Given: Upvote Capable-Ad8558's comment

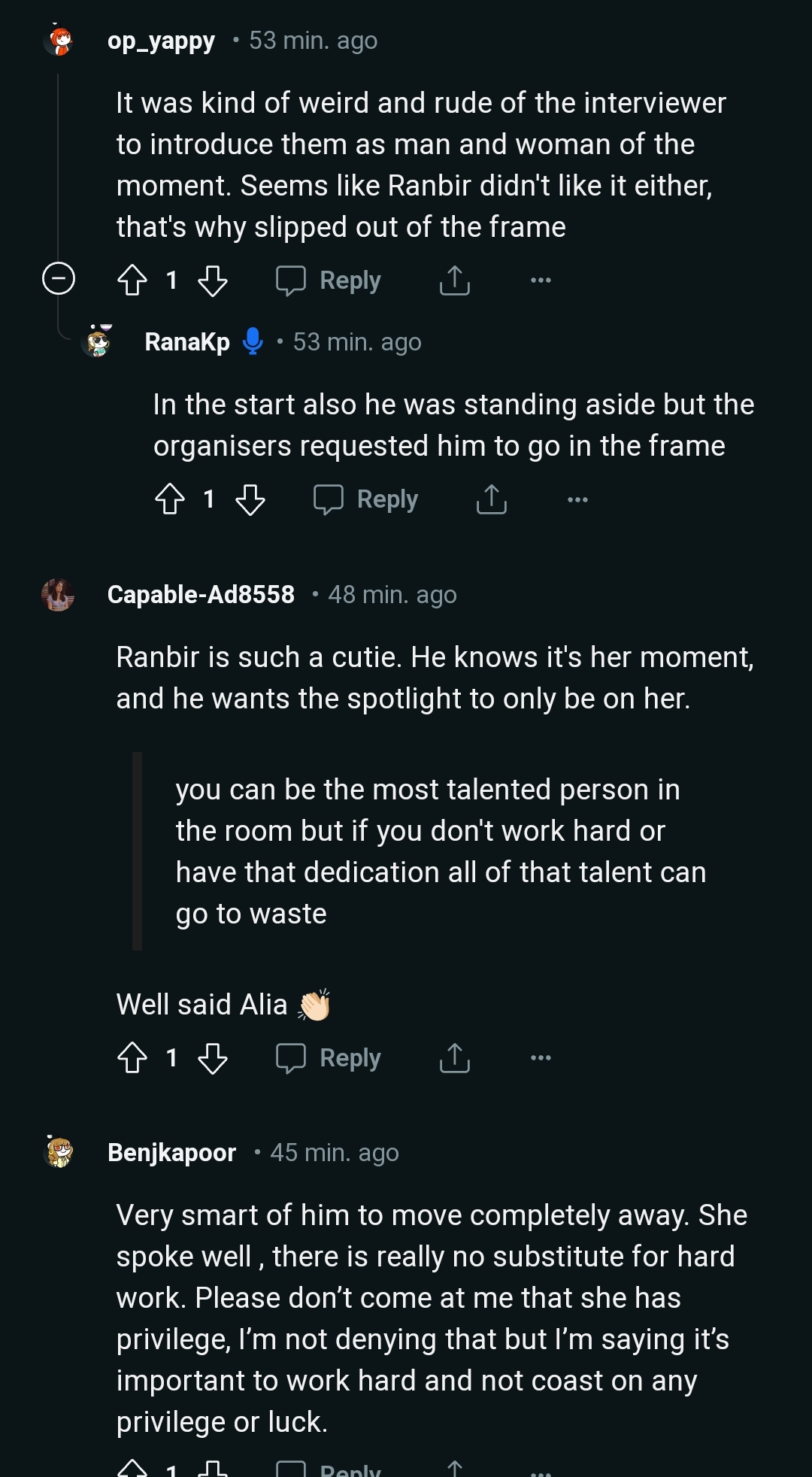Looking at the screenshot, I should [x=132, y=1058].
